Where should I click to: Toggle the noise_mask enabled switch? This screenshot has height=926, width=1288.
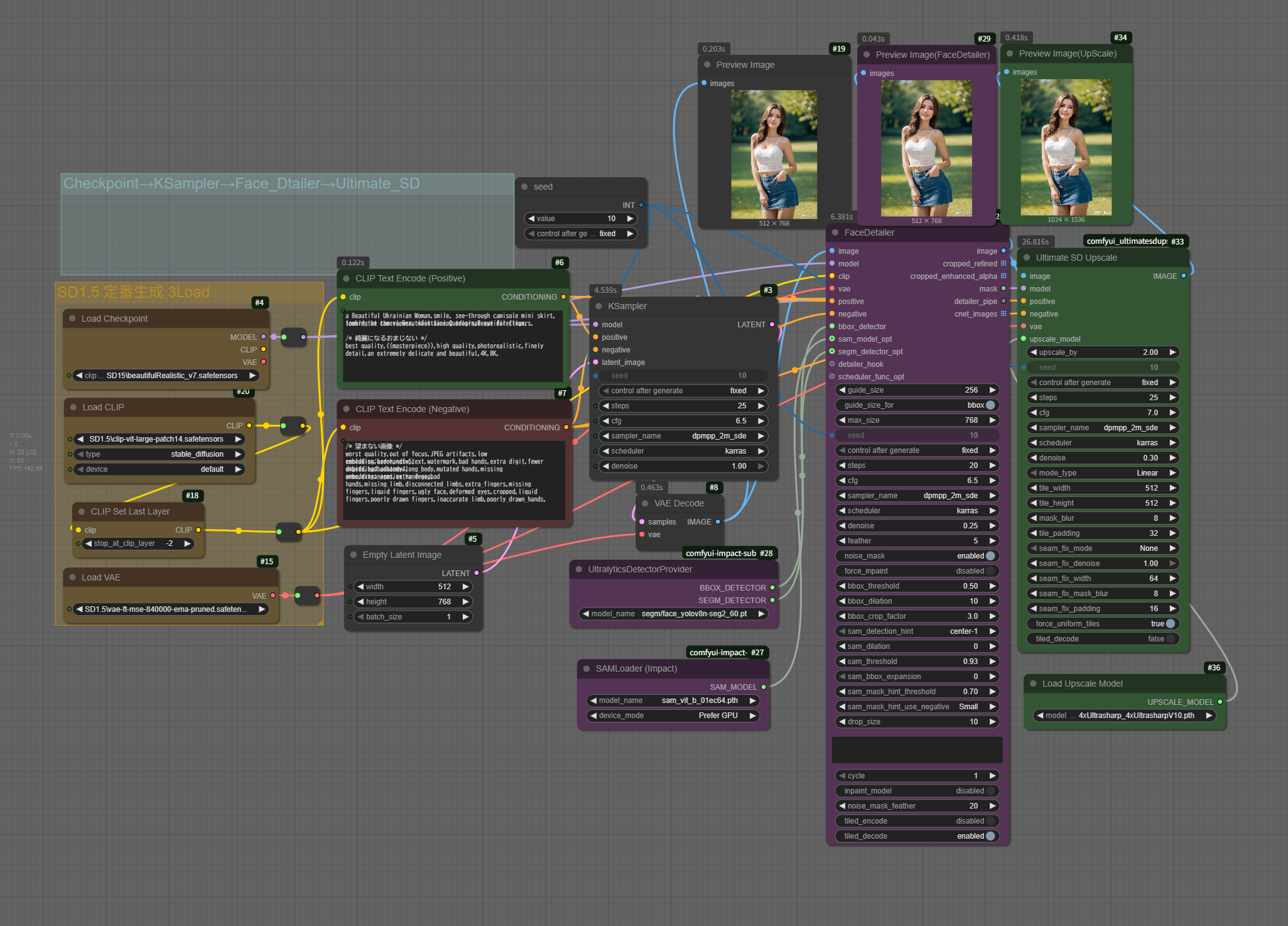click(990, 556)
